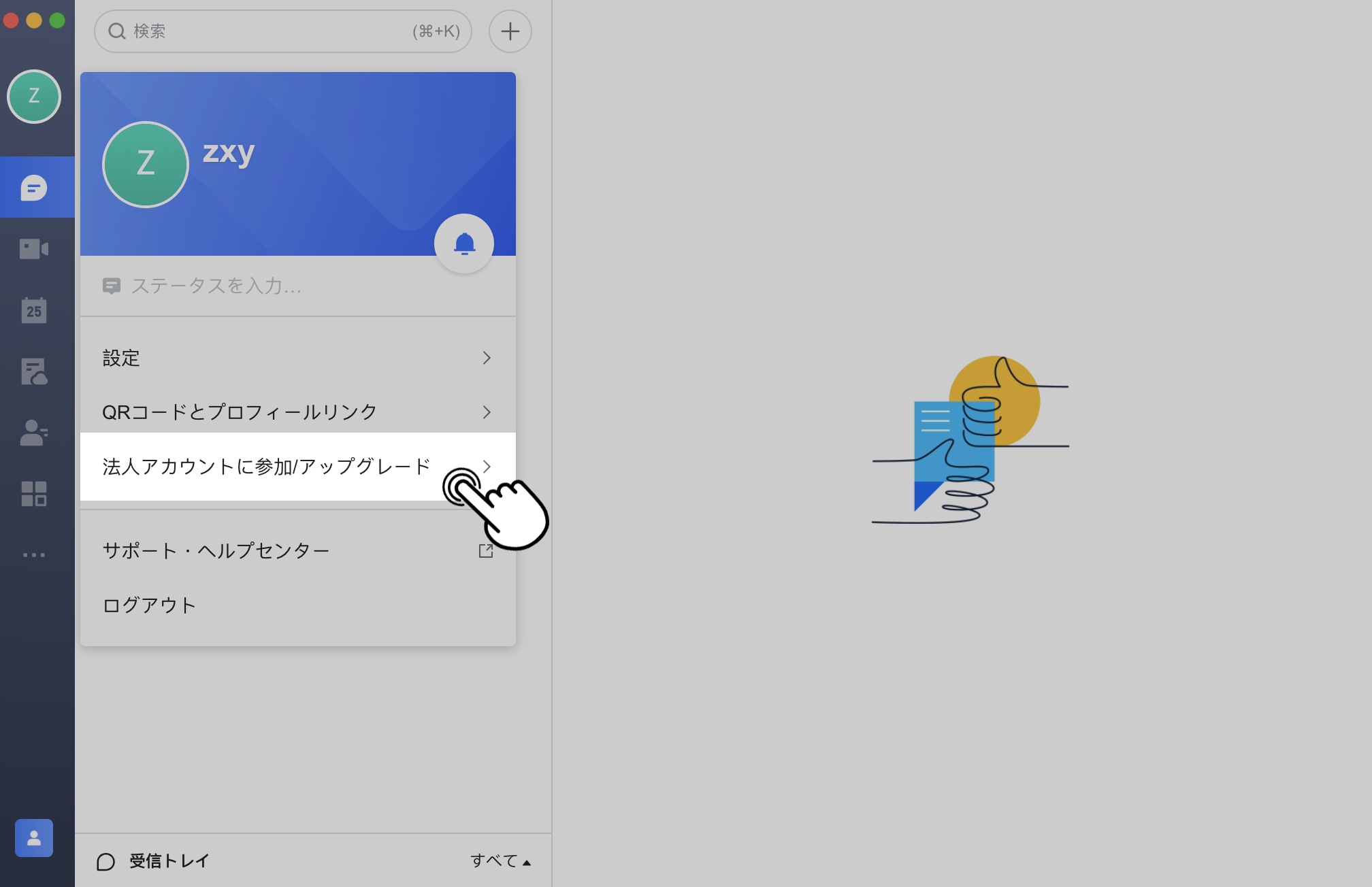Image resolution: width=1372 pixels, height=887 pixels.
Task: Expand the chevron next to QRコードとプロフィールリンク
Action: 487,412
